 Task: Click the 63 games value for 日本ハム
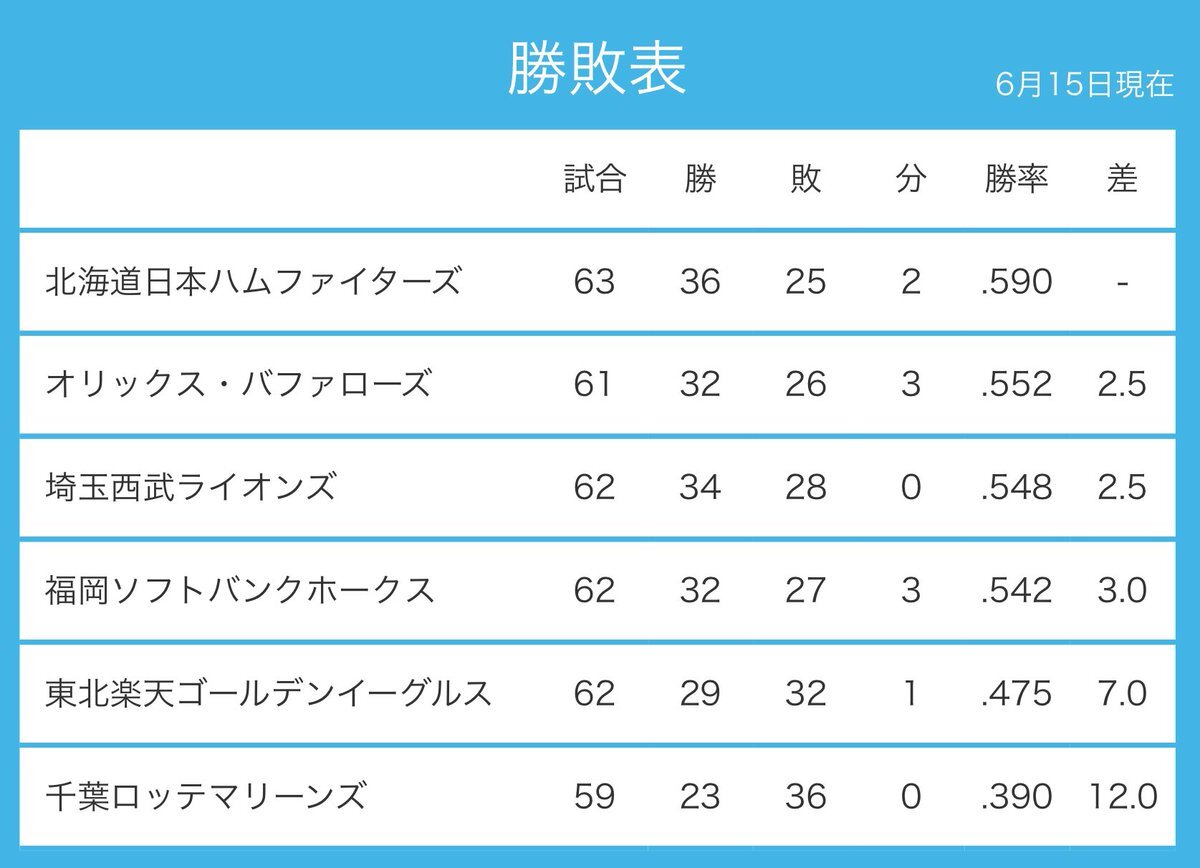click(x=594, y=282)
